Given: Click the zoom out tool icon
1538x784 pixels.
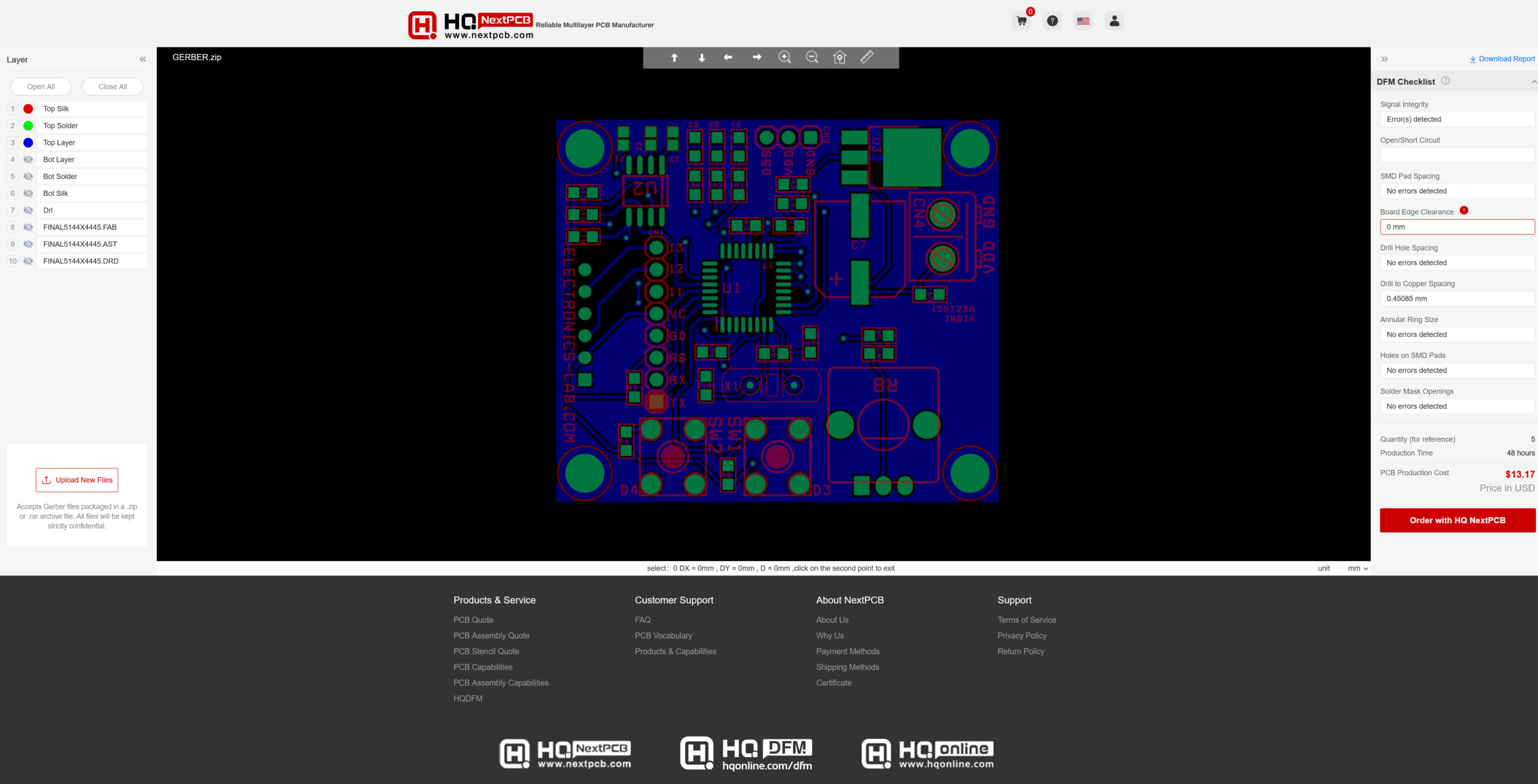Looking at the screenshot, I should (812, 57).
